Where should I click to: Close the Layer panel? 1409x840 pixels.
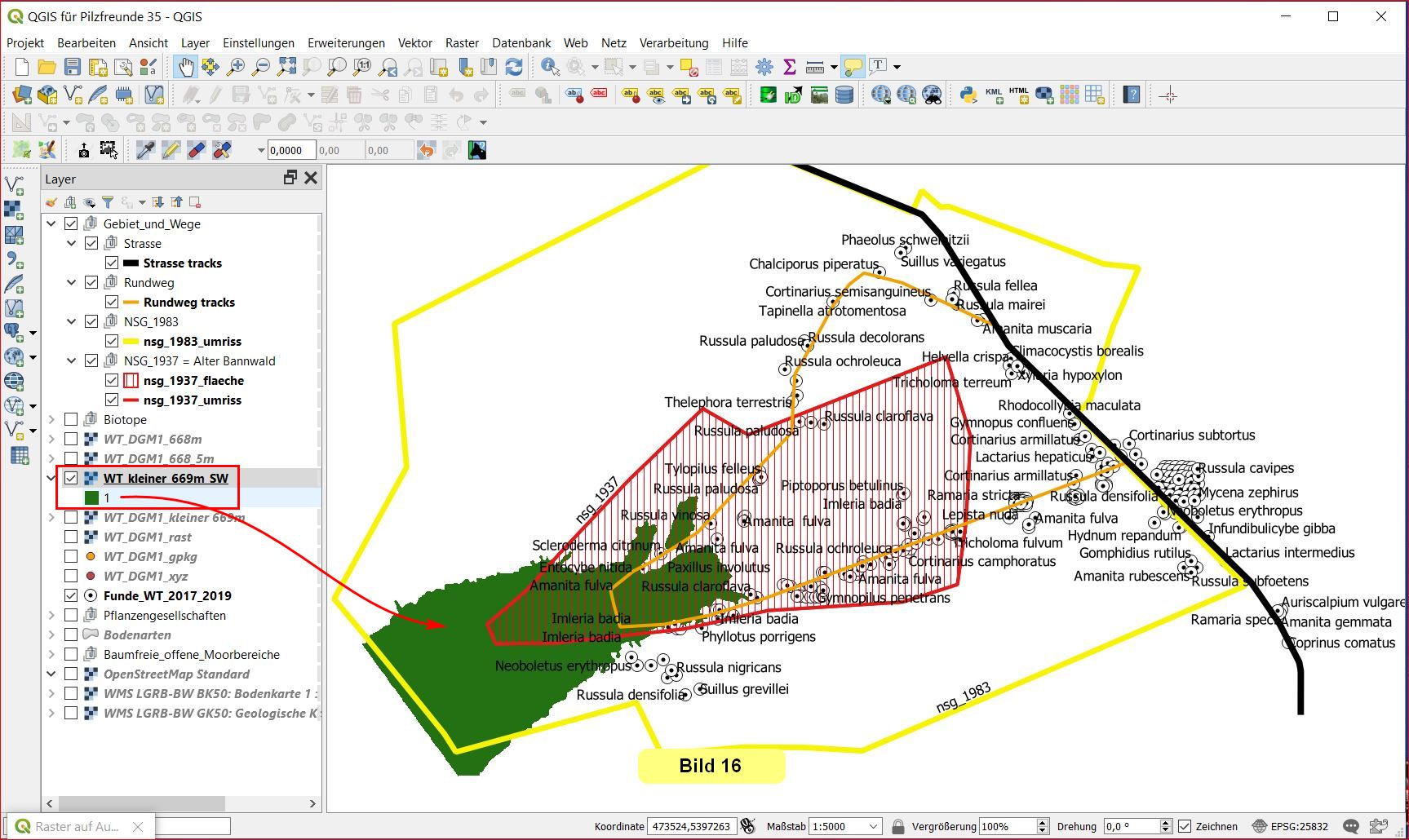311,178
